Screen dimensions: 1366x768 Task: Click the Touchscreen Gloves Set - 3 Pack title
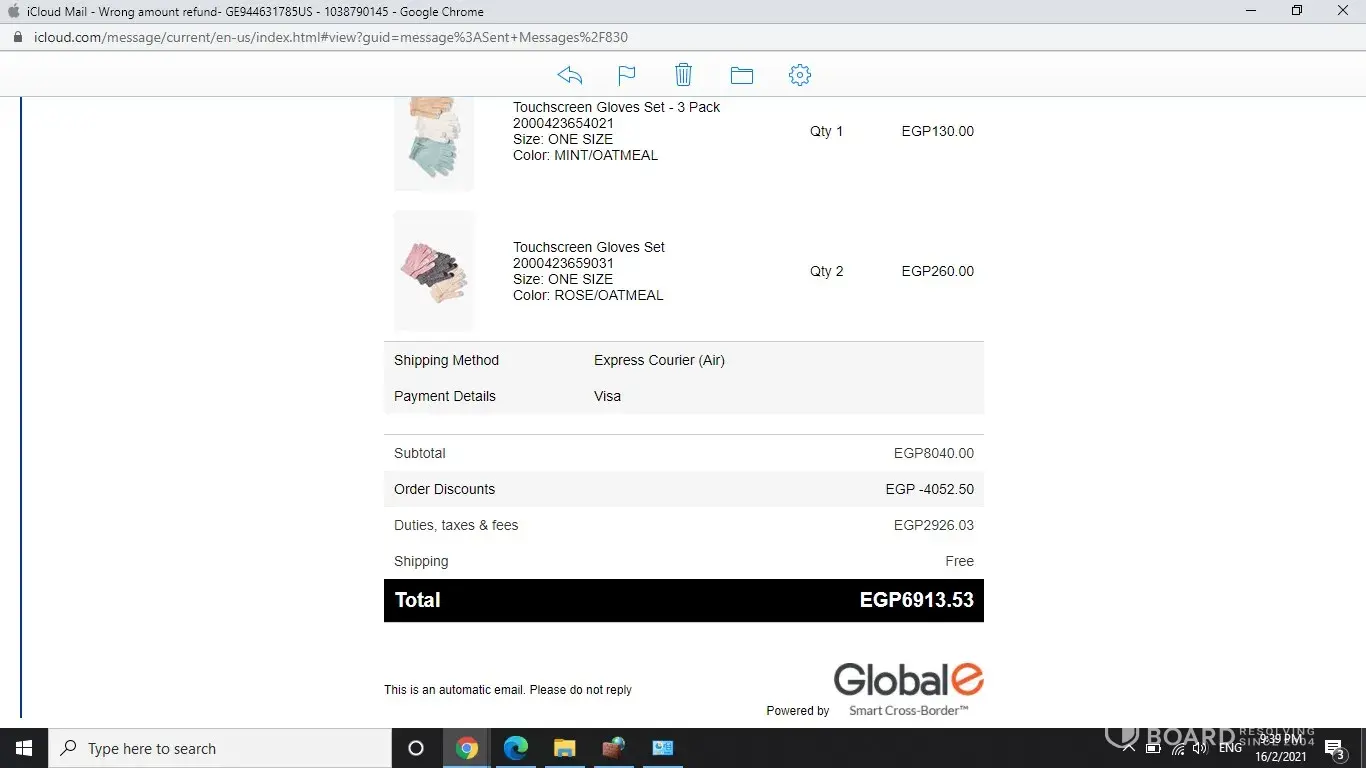[x=616, y=107]
